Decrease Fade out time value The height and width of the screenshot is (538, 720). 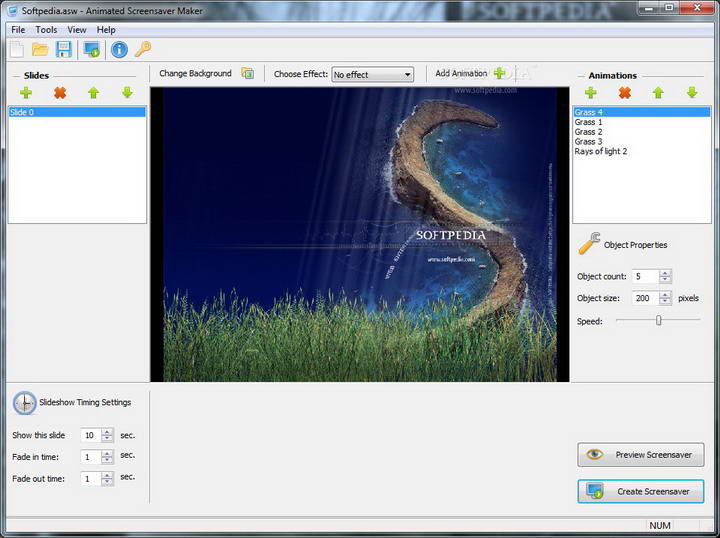(107, 482)
